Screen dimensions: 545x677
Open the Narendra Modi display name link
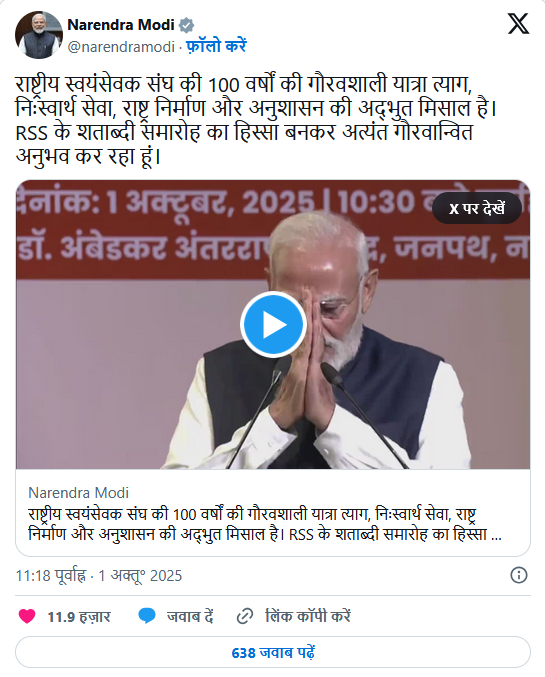point(121,25)
